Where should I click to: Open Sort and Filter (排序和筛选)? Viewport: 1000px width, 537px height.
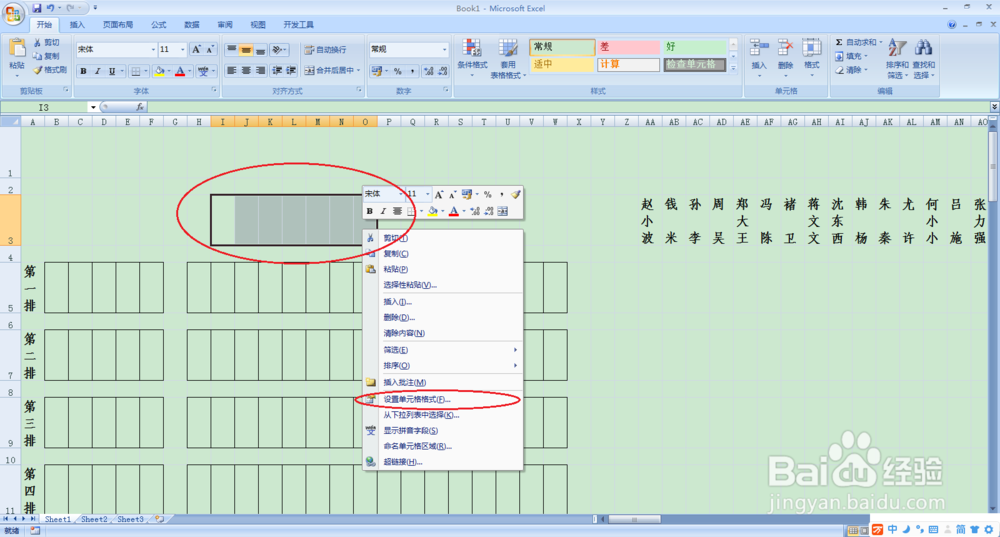click(x=897, y=59)
